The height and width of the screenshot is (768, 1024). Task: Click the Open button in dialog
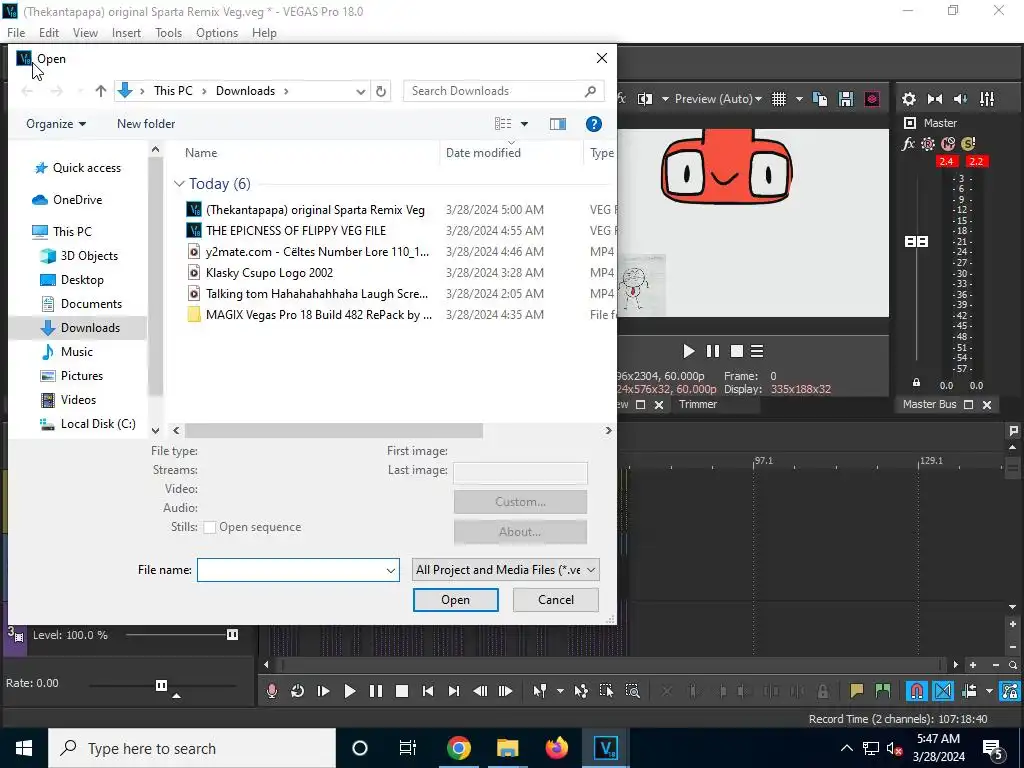[455, 600]
